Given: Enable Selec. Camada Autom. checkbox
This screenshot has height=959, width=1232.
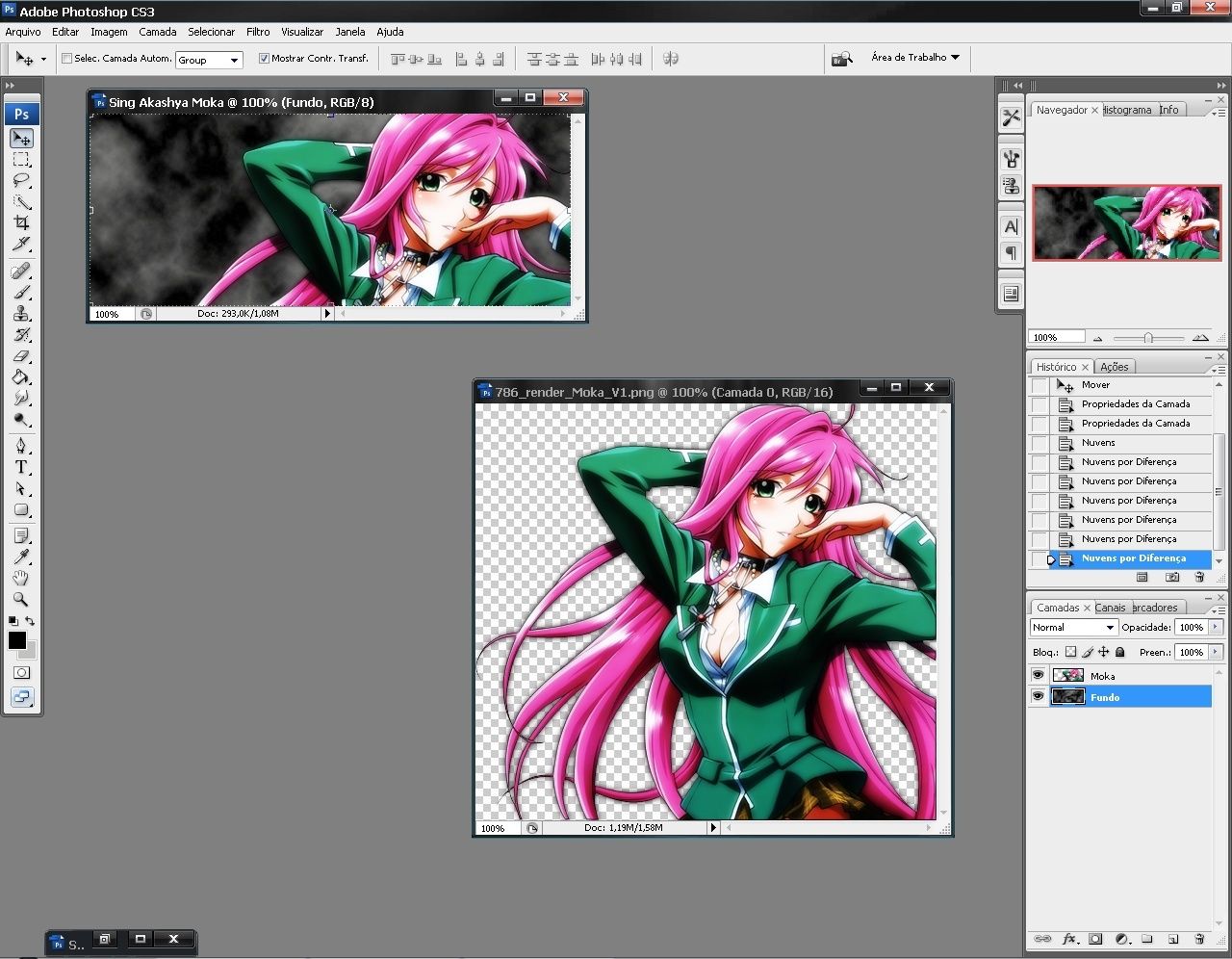Looking at the screenshot, I should tap(66, 59).
